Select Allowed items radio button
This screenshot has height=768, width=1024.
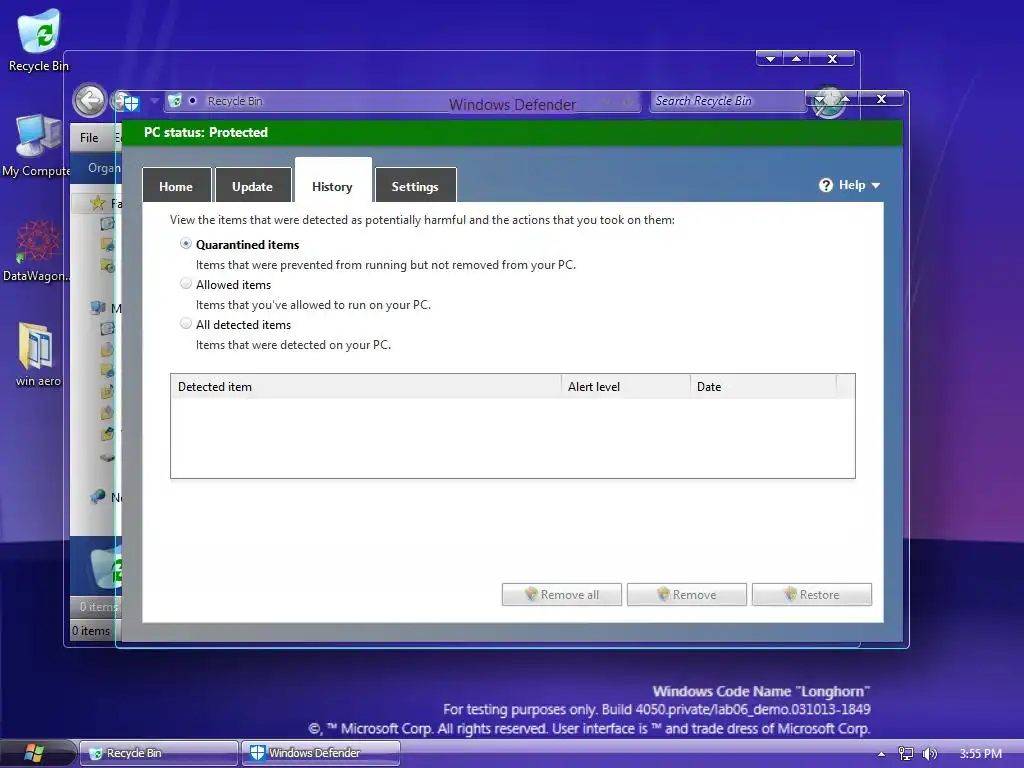(x=186, y=283)
